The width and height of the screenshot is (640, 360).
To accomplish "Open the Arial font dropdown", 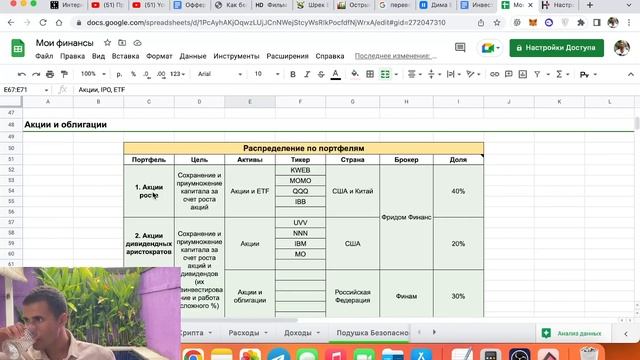I will click(220, 74).
